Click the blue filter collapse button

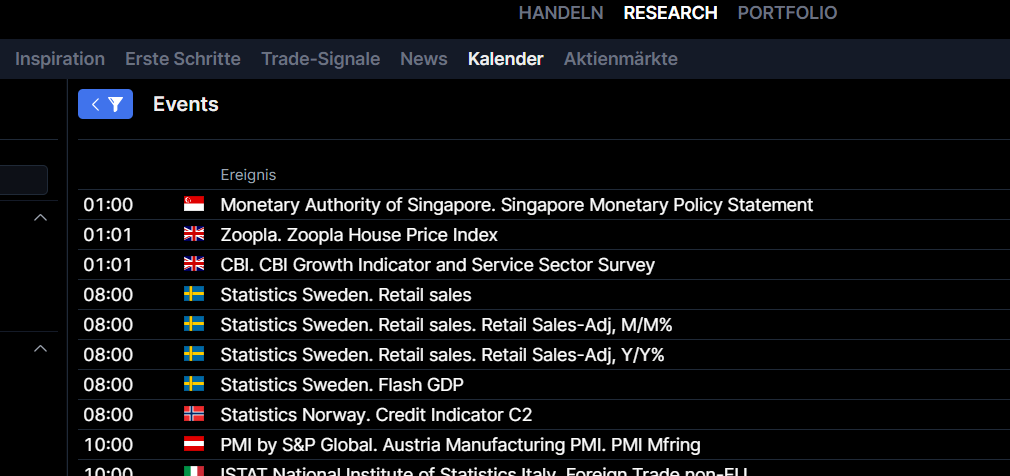[x=106, y=104]
